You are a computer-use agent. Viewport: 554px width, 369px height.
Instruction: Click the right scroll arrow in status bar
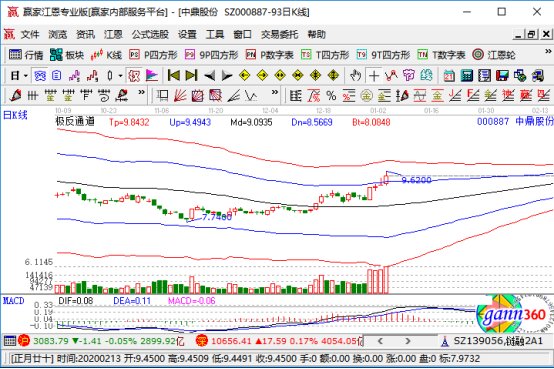[408, 341]
